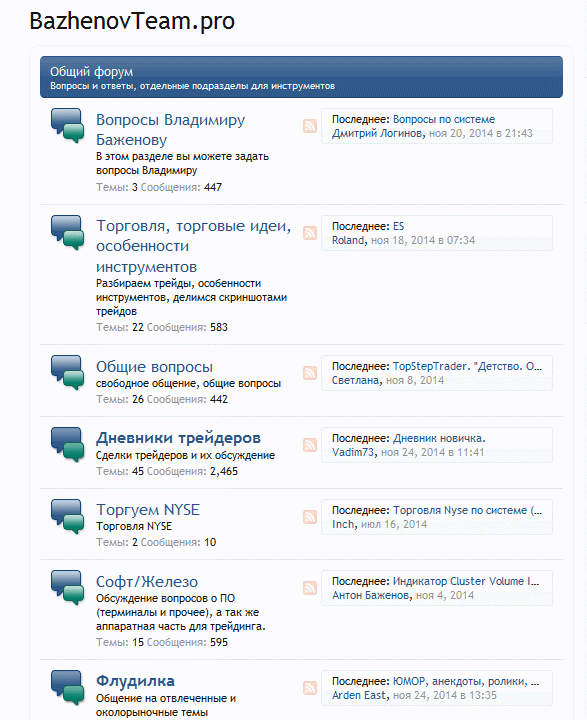The width and height of the screenshot is (587, 720).
Task: Click the forum icon beside Торговля, торговые идеи
Action: click(68, 232)
